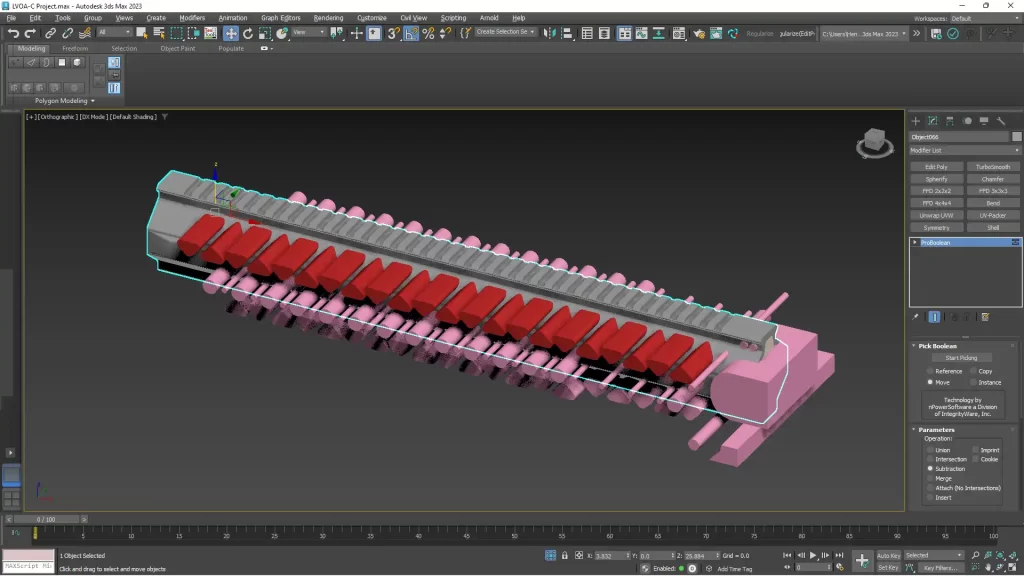Screen dimensions: 1024x576
Task: Select the Union operation radio button
Action: pos(930,450)
